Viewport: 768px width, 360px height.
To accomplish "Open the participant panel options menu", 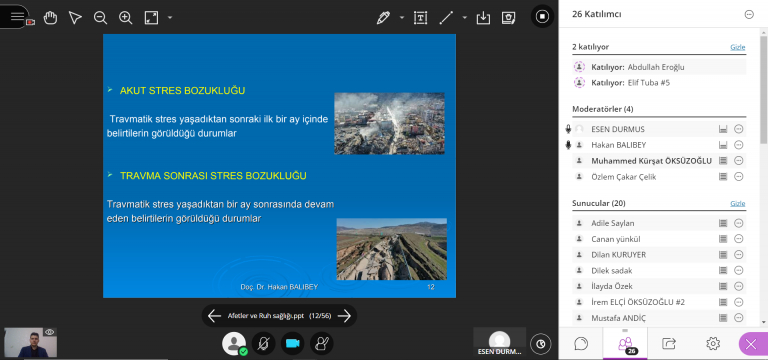I will pyautogui.click(x=749, y=15).
